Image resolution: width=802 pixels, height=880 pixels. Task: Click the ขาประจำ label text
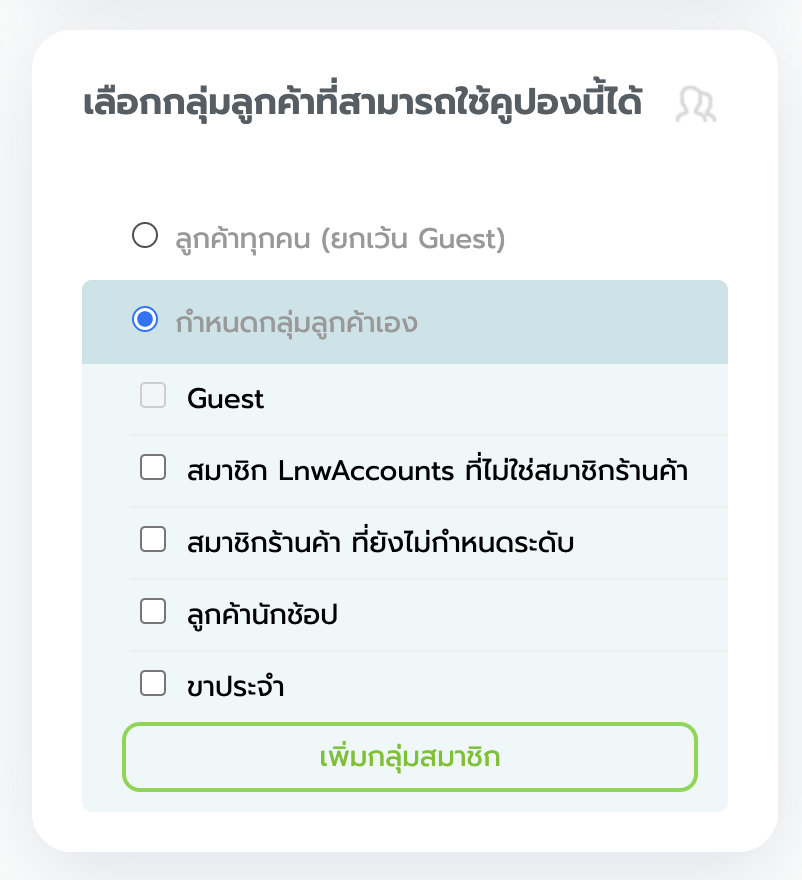coord(235,687)
